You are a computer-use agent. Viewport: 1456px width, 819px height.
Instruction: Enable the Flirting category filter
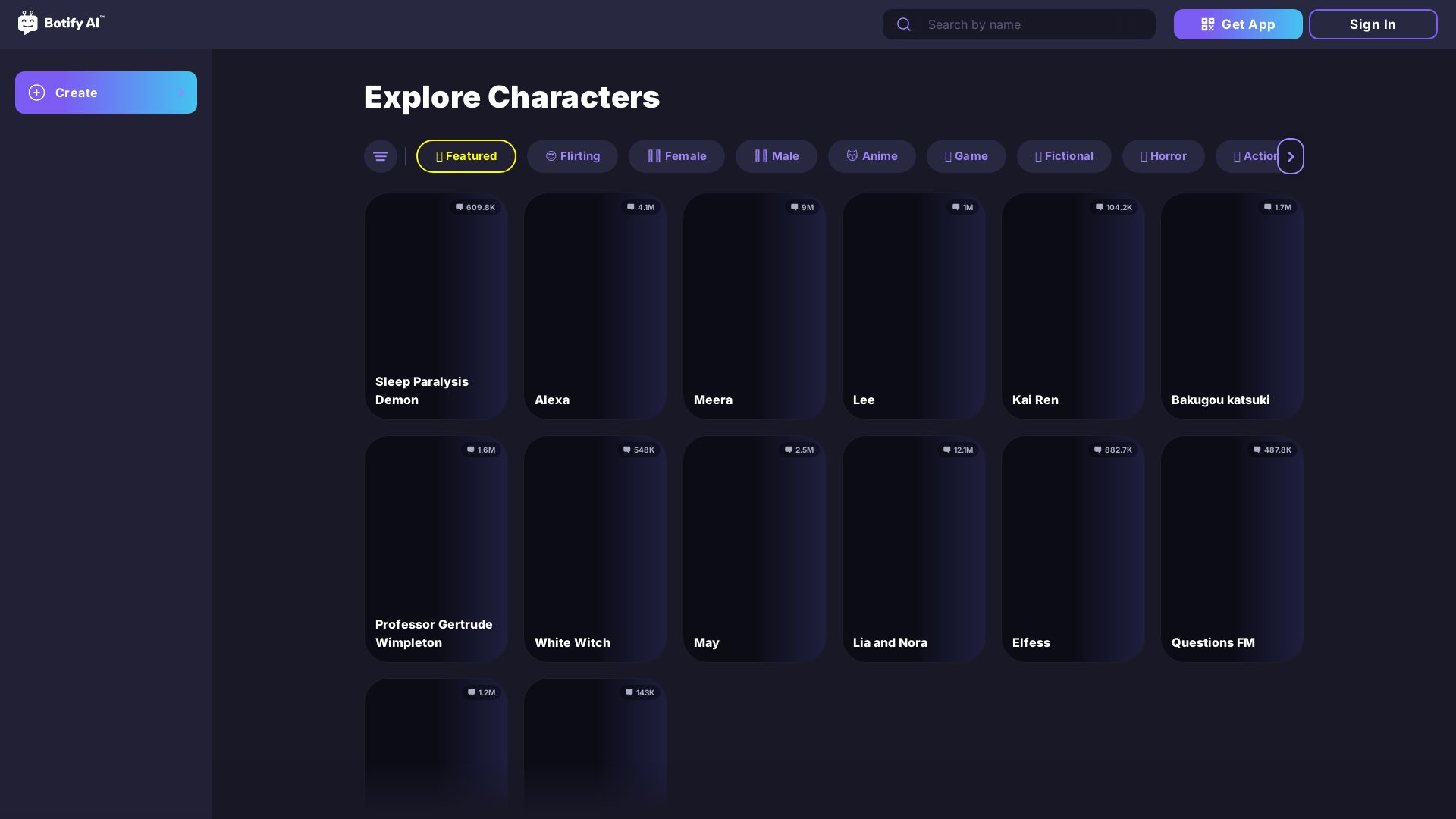(x=572, y=156)
